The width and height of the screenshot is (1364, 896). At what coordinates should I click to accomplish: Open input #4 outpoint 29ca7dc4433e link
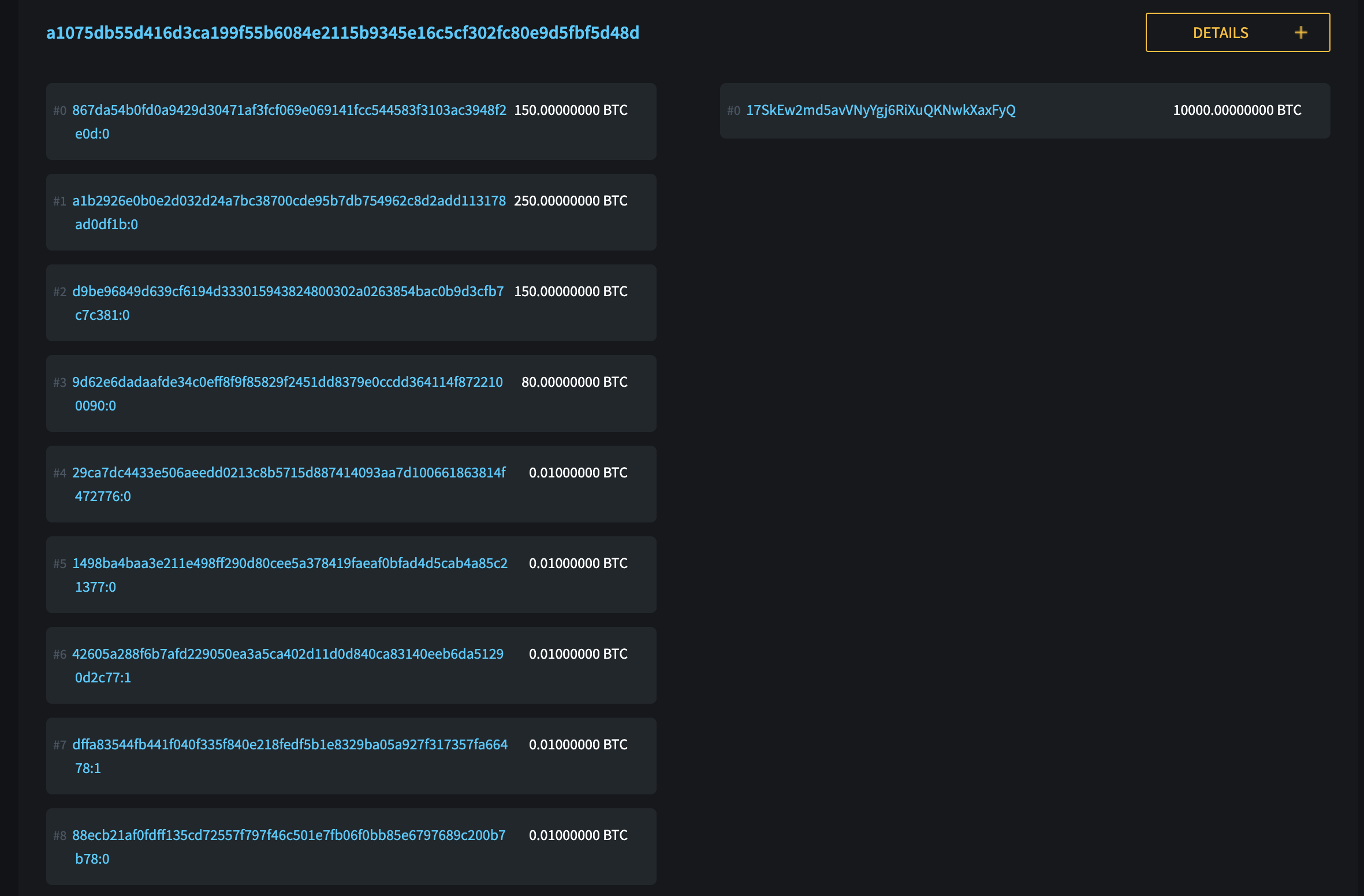289,473
